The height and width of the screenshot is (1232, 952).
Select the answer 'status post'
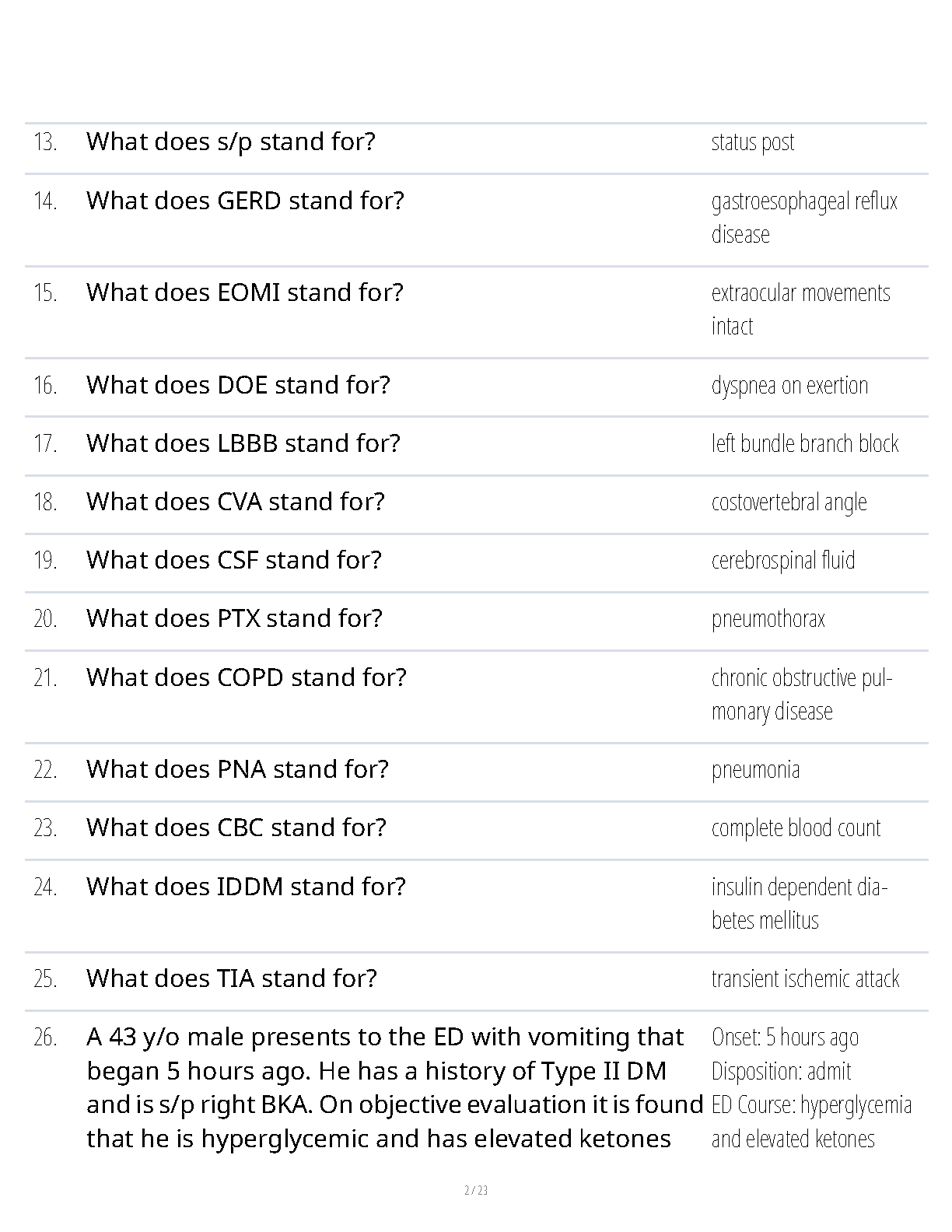click(753, 142)
